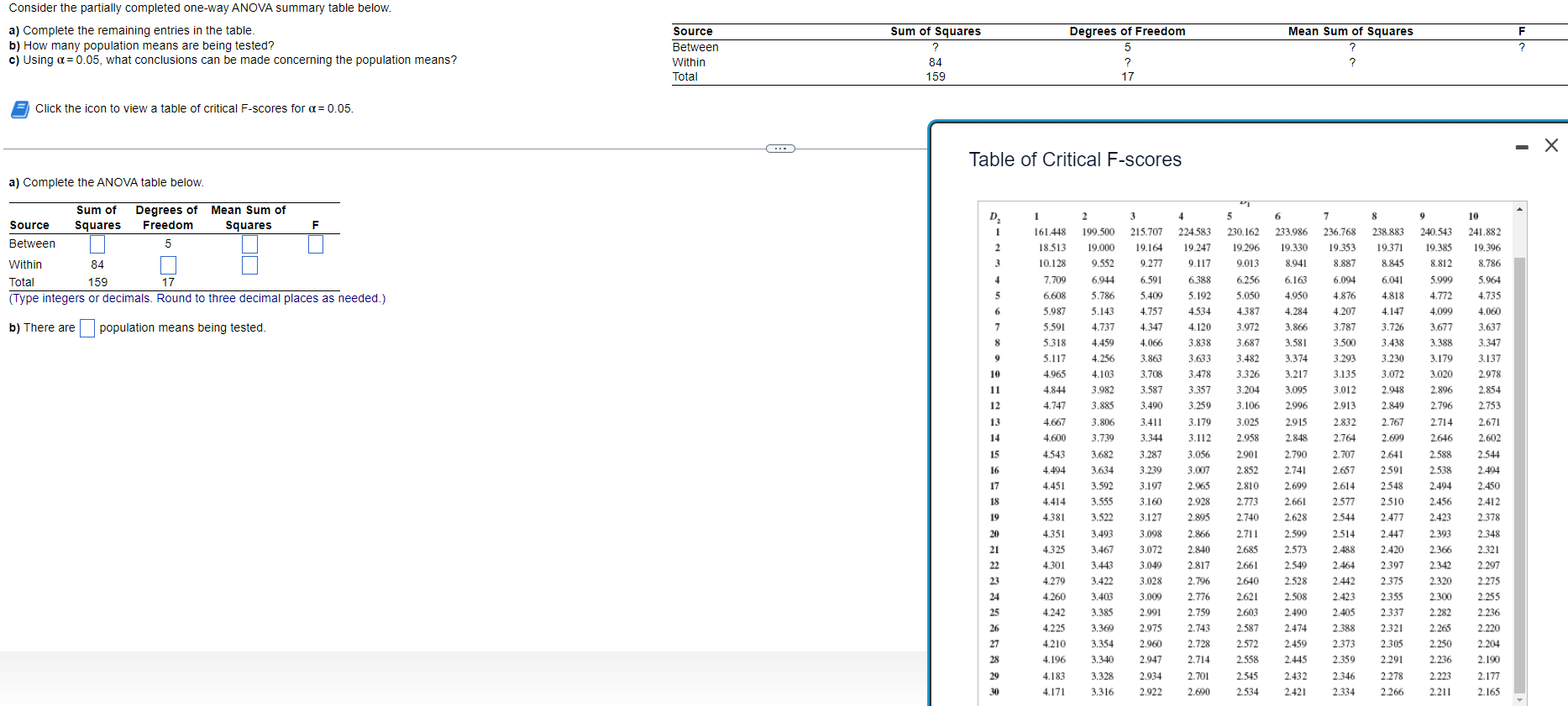Focus the Within Mean Sum of Squares input
1568x706 pixels.
pyautogui.click(x=249, y=265)
